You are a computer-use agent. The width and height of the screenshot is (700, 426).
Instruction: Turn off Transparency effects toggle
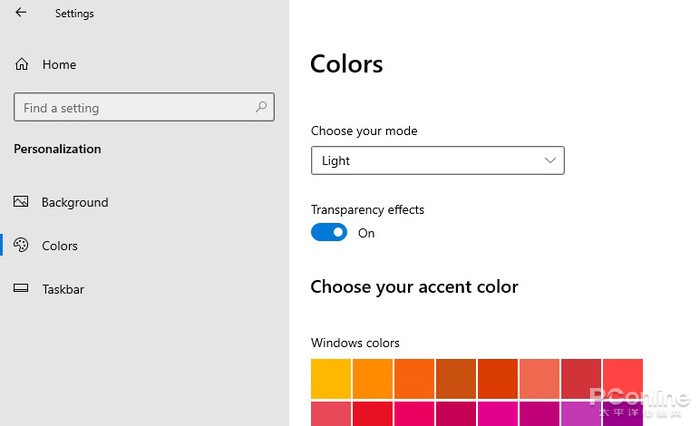click(x=329, y=233)
